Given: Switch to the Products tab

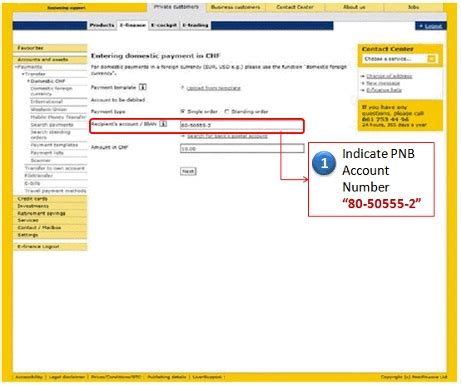Looking at the screenshot, I should (x=102, y=25).
